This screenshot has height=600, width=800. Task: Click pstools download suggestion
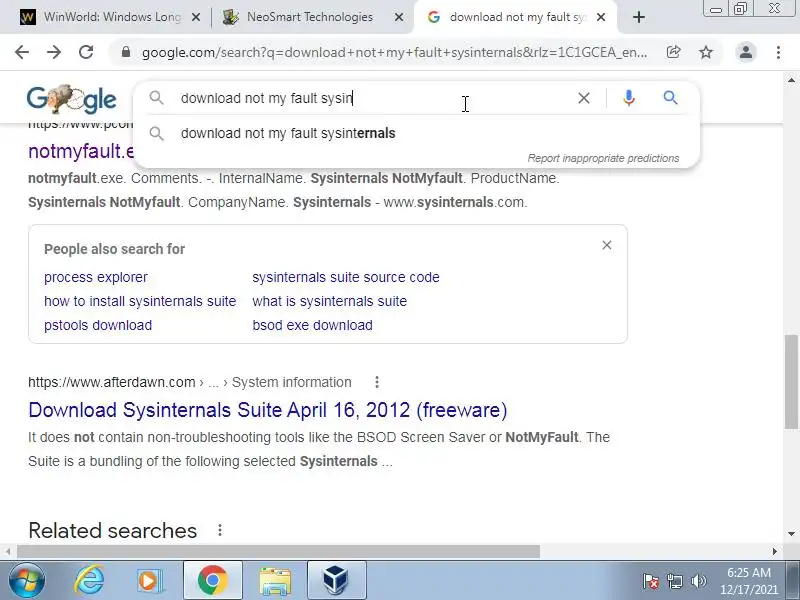98,325
